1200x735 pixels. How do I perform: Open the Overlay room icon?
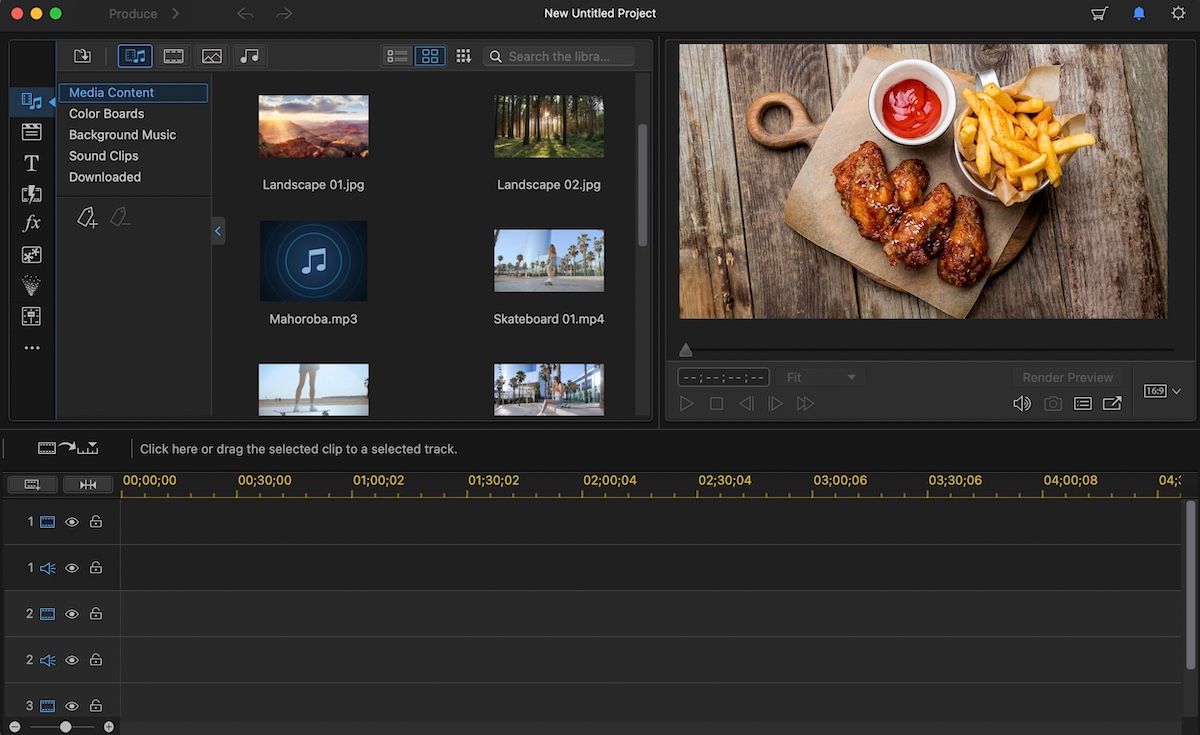point(31,255)
